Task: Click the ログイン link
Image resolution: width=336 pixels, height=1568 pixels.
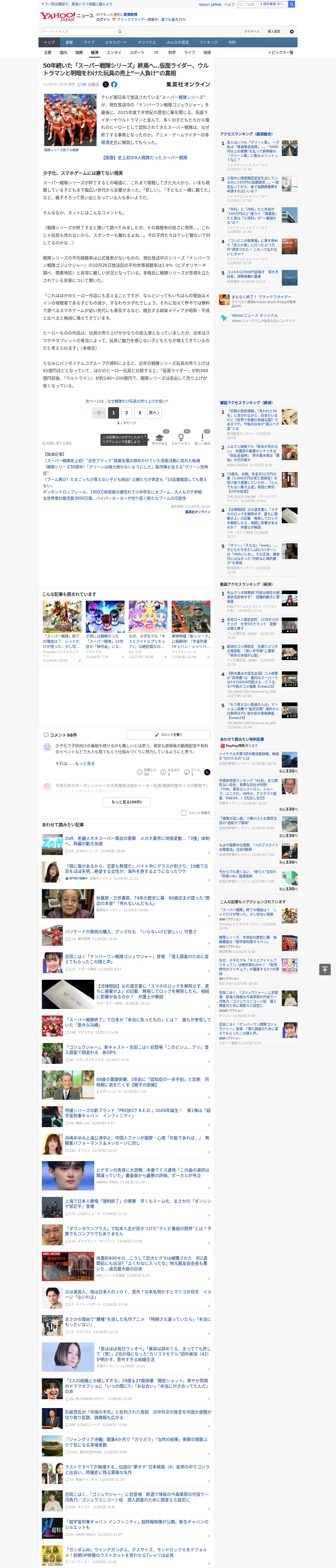Action: click(x=103, y=20)
